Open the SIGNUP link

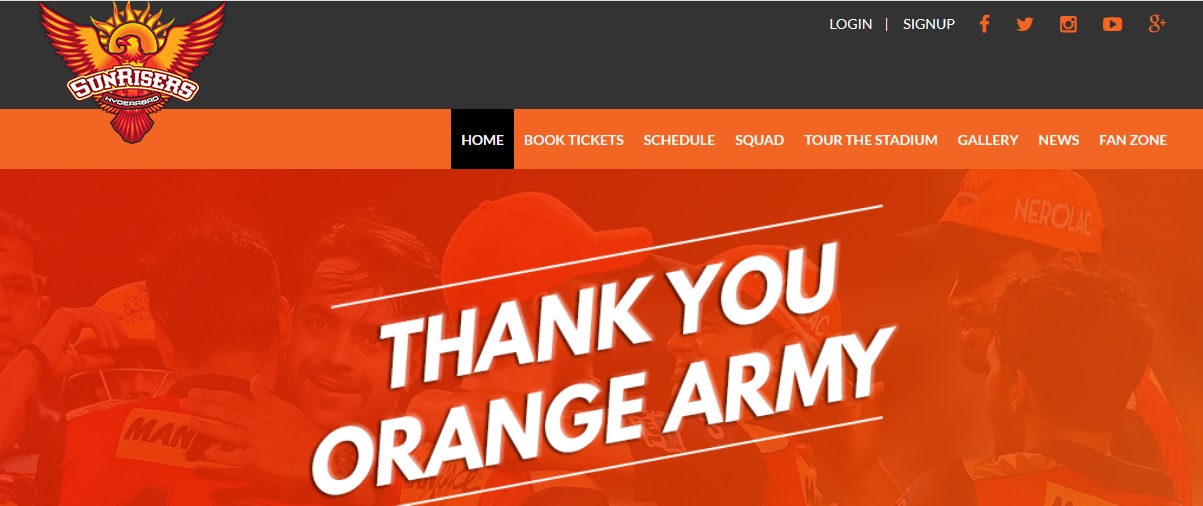point(929,24)
